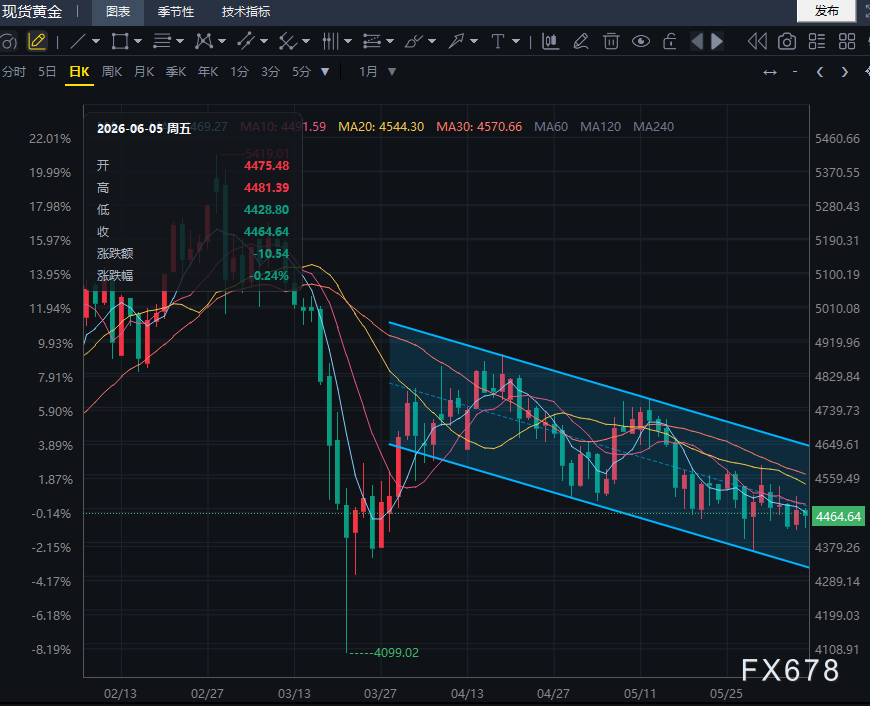Expand the line tool options arrow
Viewport: 870px width, 706px height.
[96, 42]
